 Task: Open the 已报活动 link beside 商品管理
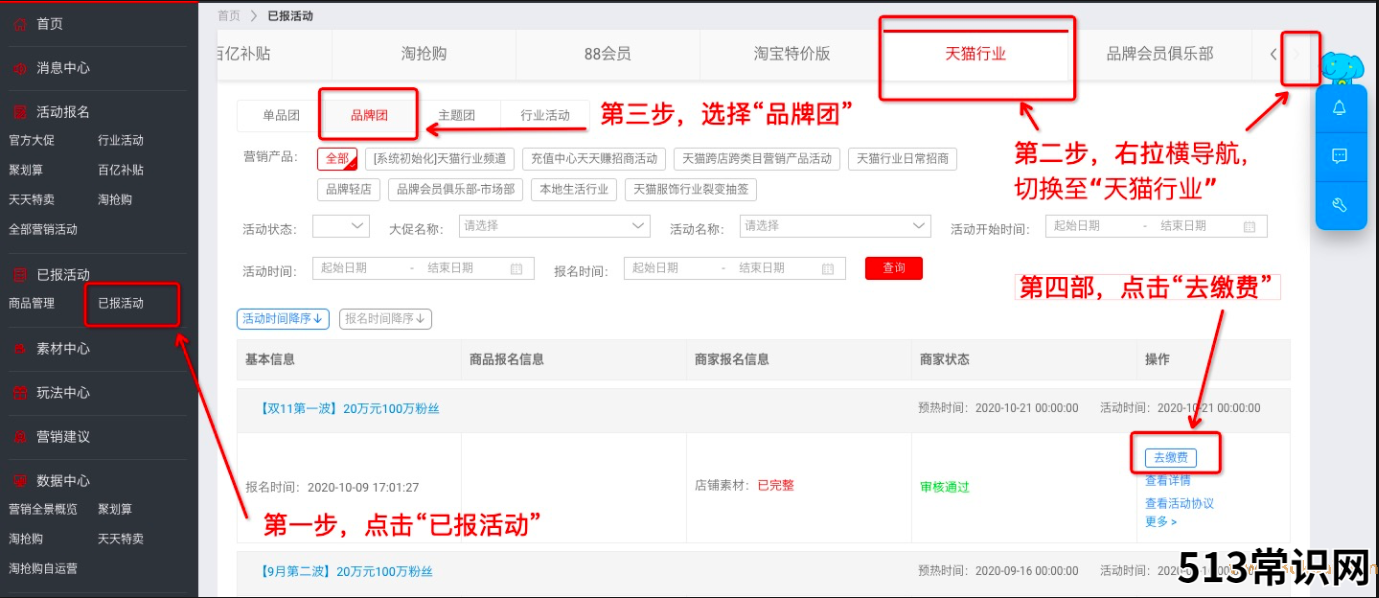tap(121, 303)
